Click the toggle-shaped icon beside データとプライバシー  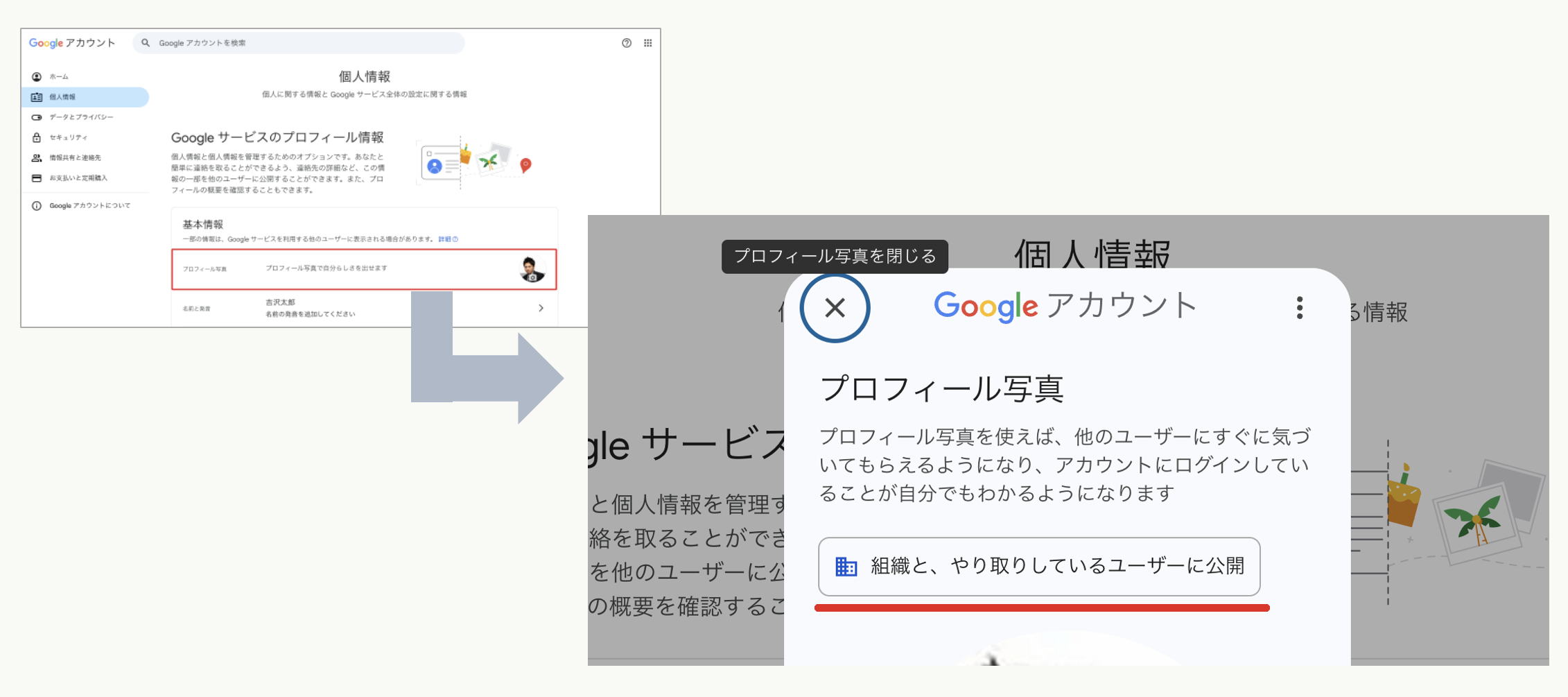point(37,117)
